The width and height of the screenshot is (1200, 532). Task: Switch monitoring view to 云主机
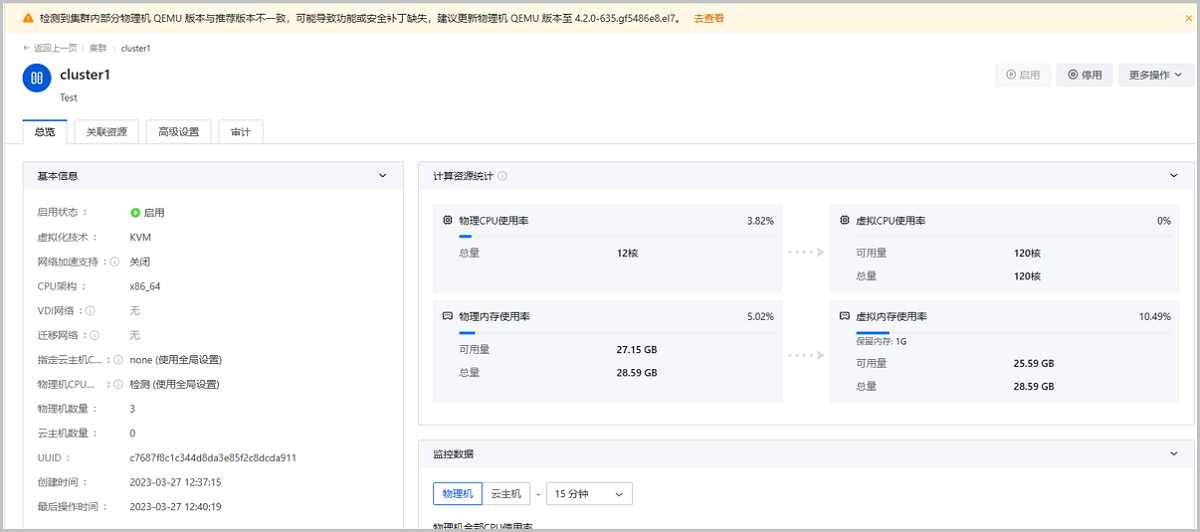[507, 494]
